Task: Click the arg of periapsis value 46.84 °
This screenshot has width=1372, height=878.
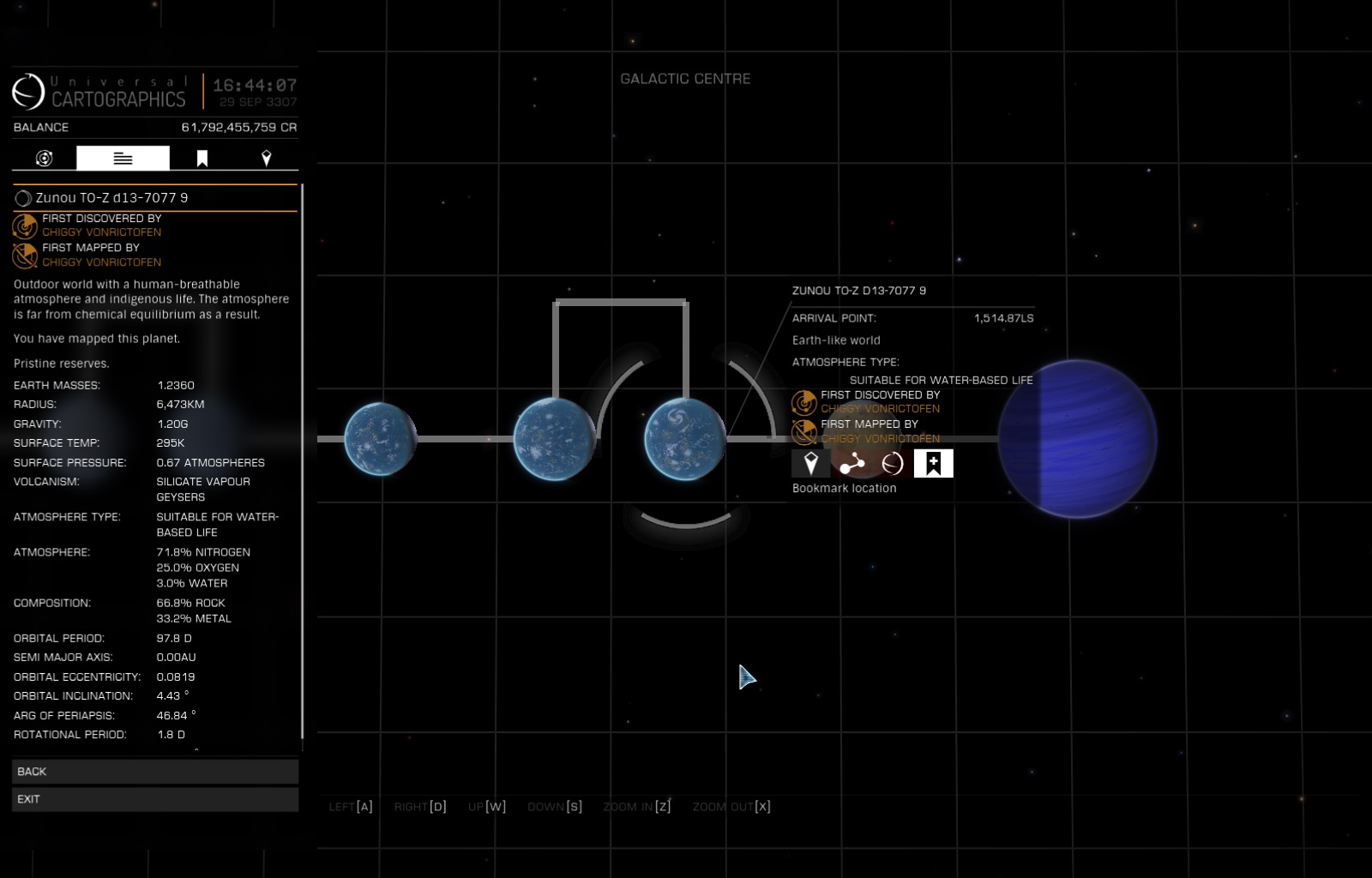Action: pos(177,716)
